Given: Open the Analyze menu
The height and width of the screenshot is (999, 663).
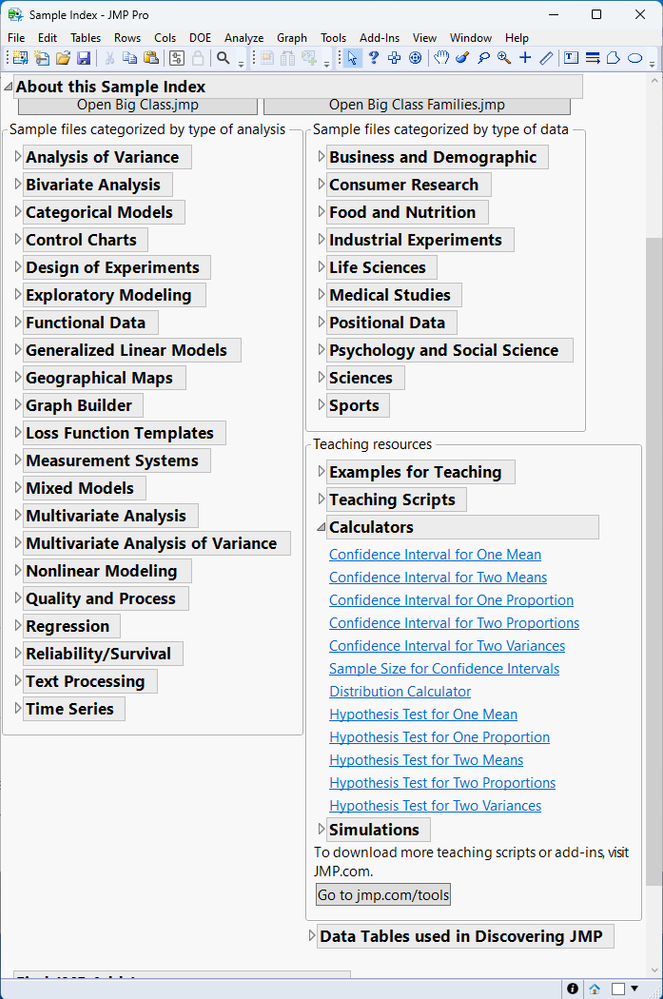Looking at the screenshot, I should pyautogui.click(x=244, y=38).
